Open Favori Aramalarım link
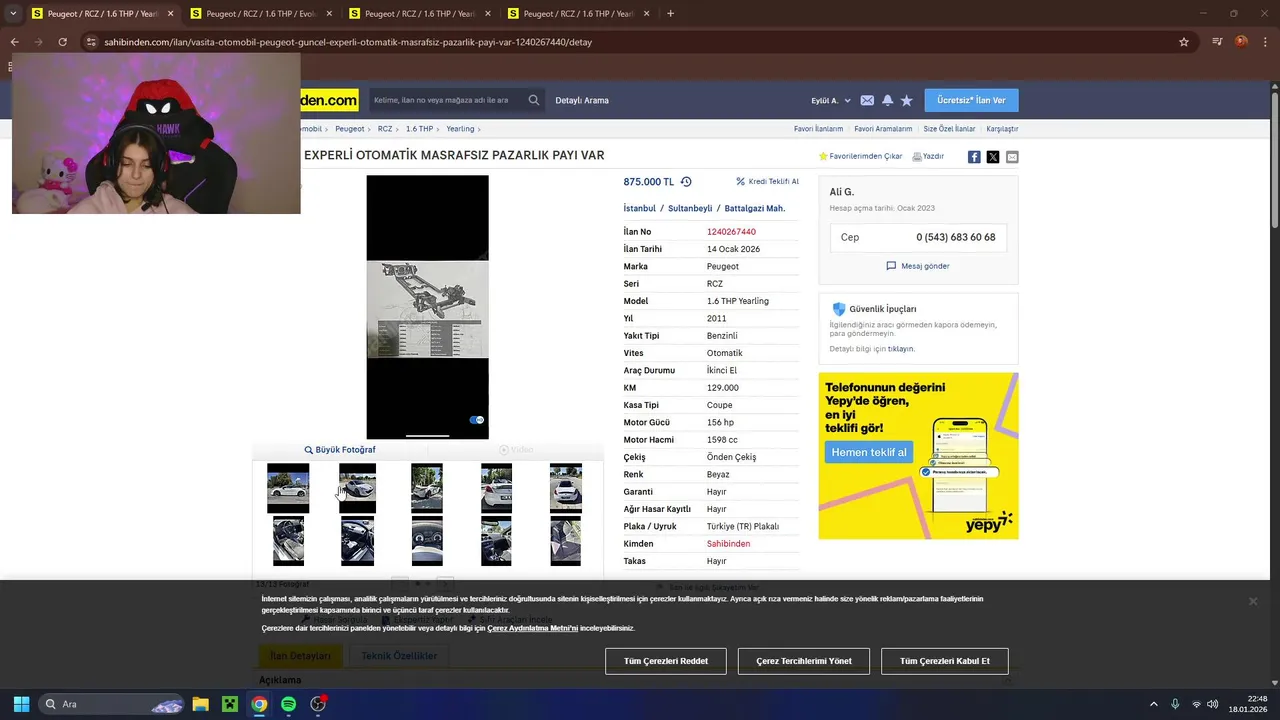The image size is (1280, 720). [883, 129]
